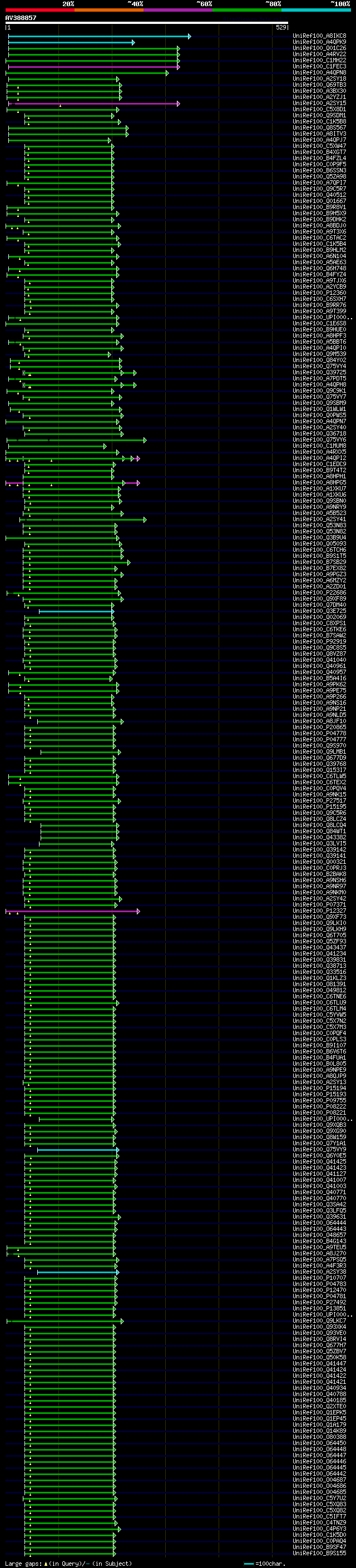Image resolution: width=356 pixels, height=1568 pixels.
Task: Select the last hit UniRef100_B9S155
Action: point(319,1553)
